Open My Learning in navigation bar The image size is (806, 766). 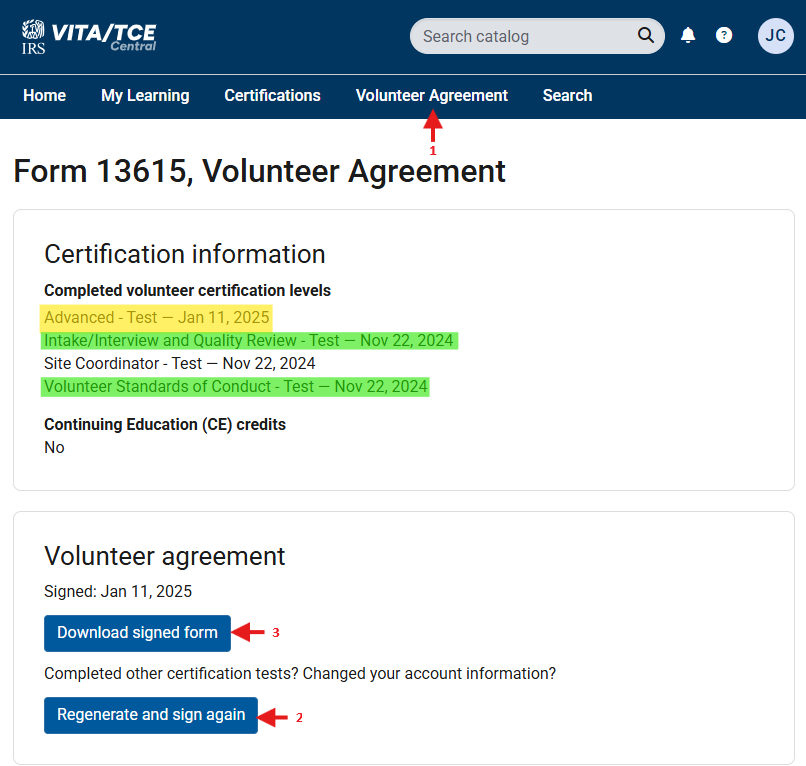pos(145,96)
